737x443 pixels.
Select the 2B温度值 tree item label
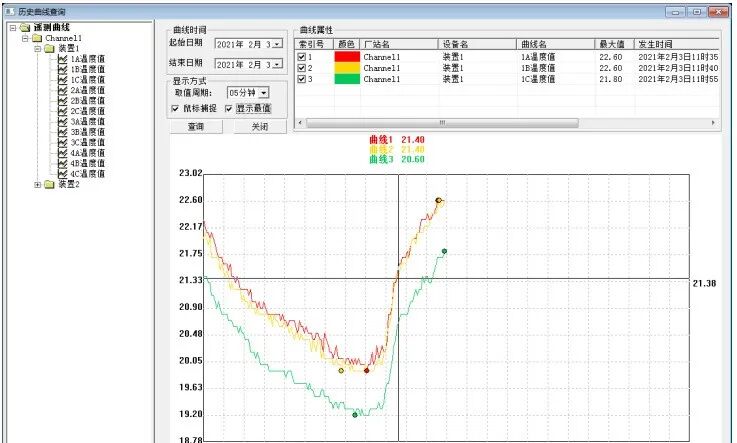pyautogui.click(x=87, y=101)
